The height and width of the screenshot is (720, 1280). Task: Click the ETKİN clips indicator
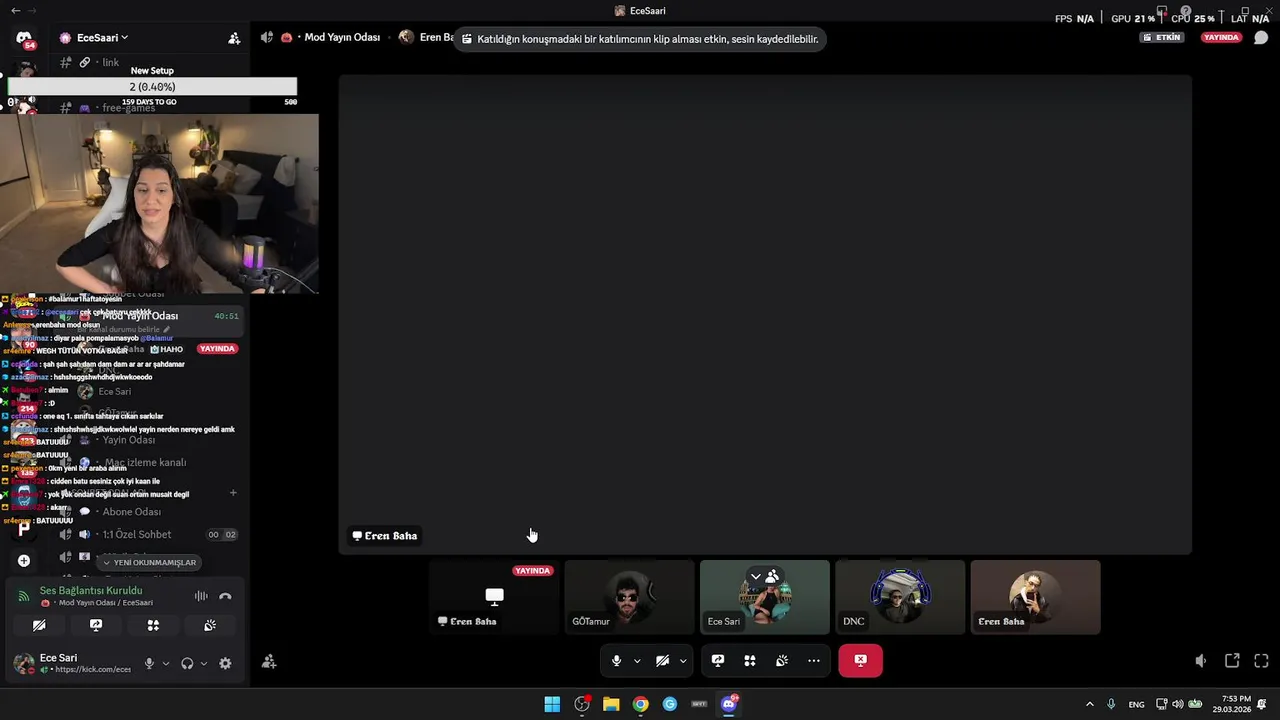1162,37
